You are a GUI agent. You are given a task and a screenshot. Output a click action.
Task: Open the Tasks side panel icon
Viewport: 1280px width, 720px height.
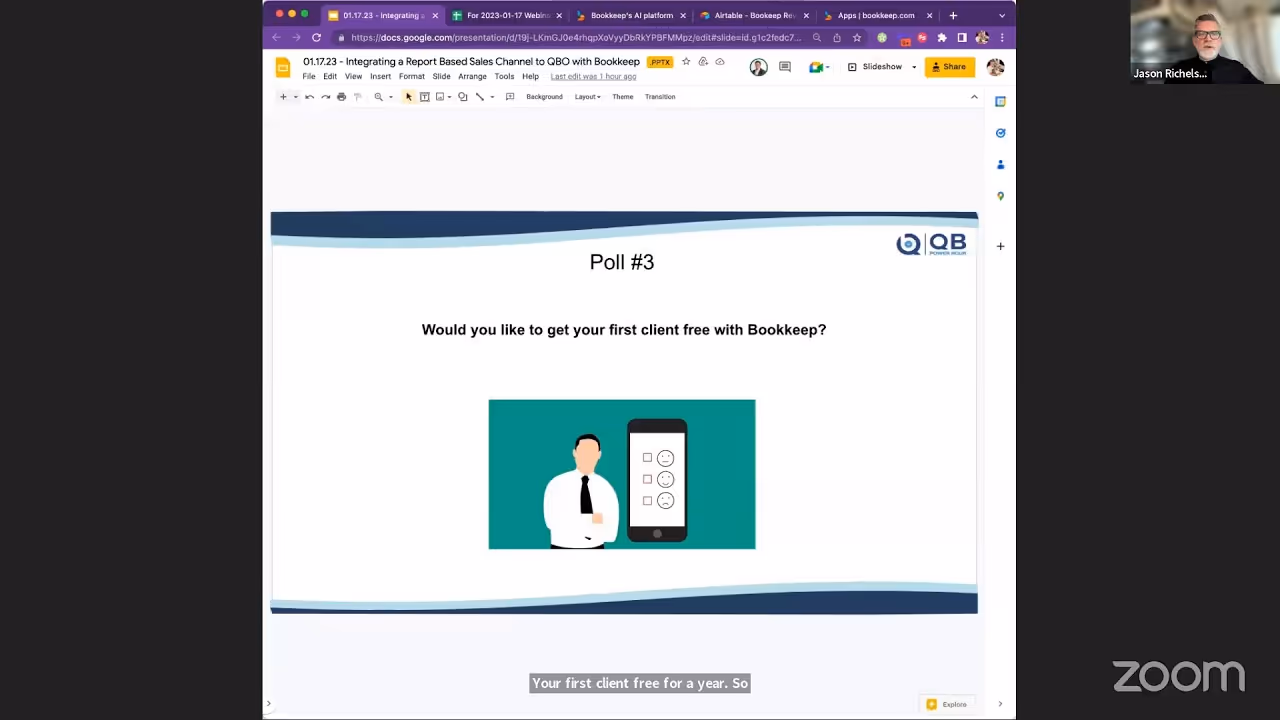click(1000, 133)
